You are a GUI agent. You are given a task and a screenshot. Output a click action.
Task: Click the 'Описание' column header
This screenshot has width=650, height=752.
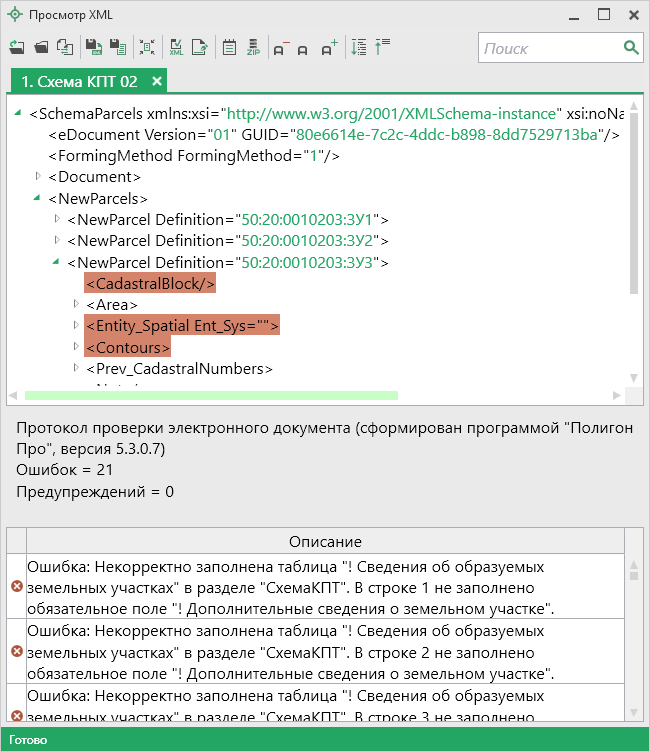(325, 542)
